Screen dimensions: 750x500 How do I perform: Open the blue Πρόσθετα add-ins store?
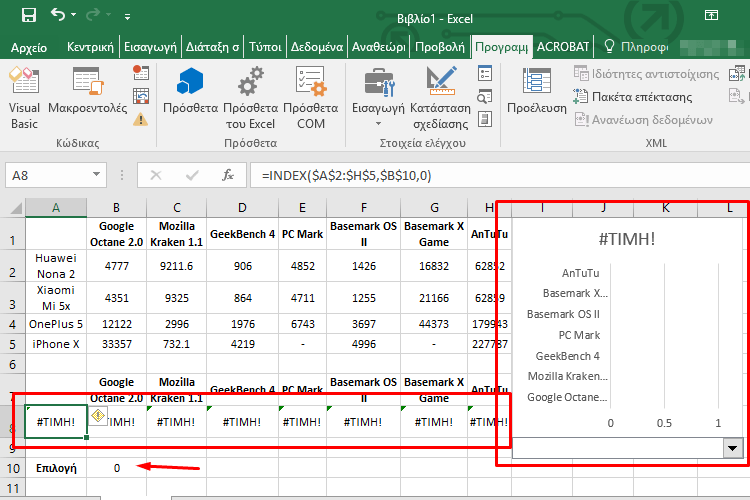point(190,91)
